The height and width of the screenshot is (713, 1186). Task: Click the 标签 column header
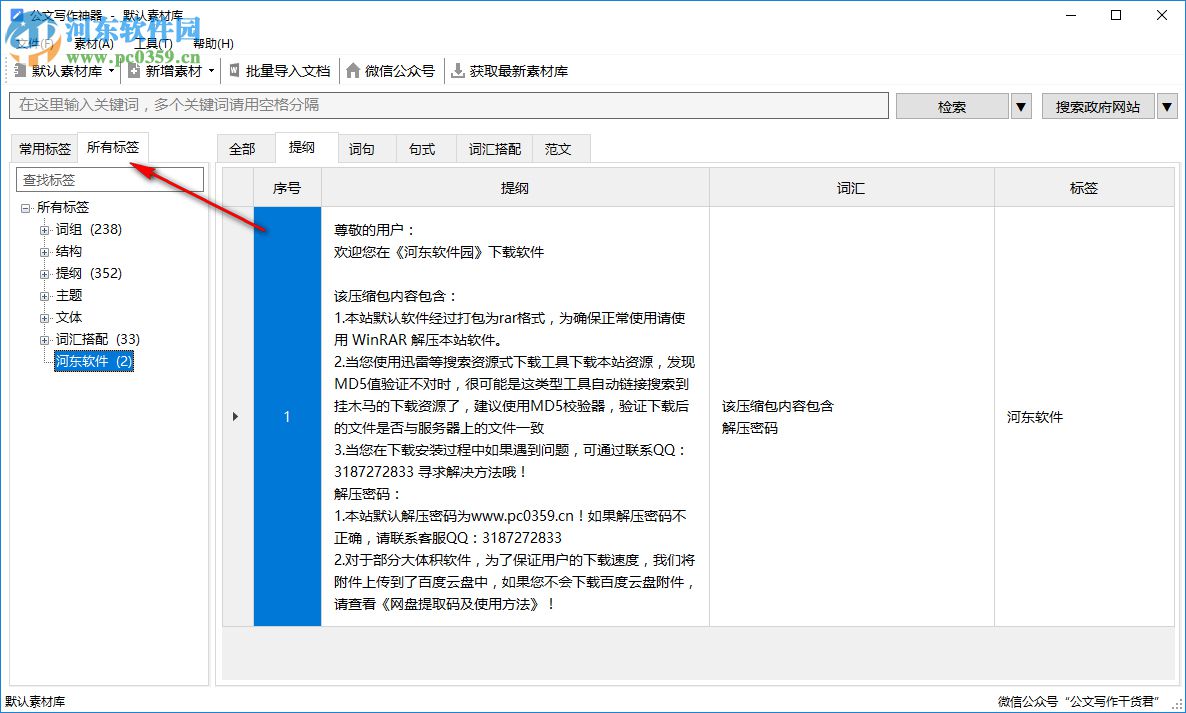[x=1084, y=188]
